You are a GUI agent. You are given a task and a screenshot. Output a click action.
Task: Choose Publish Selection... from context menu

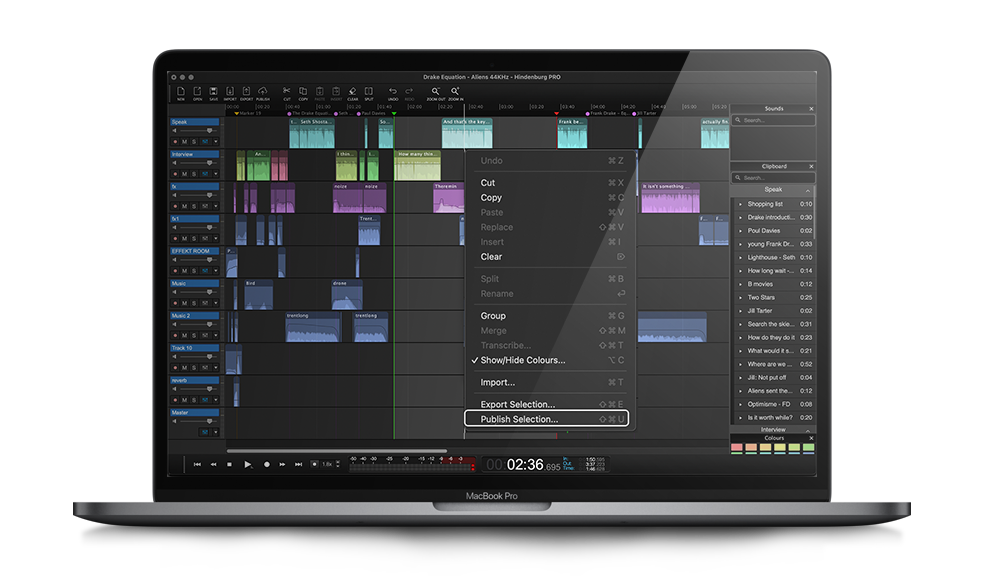tap(519, 420)
